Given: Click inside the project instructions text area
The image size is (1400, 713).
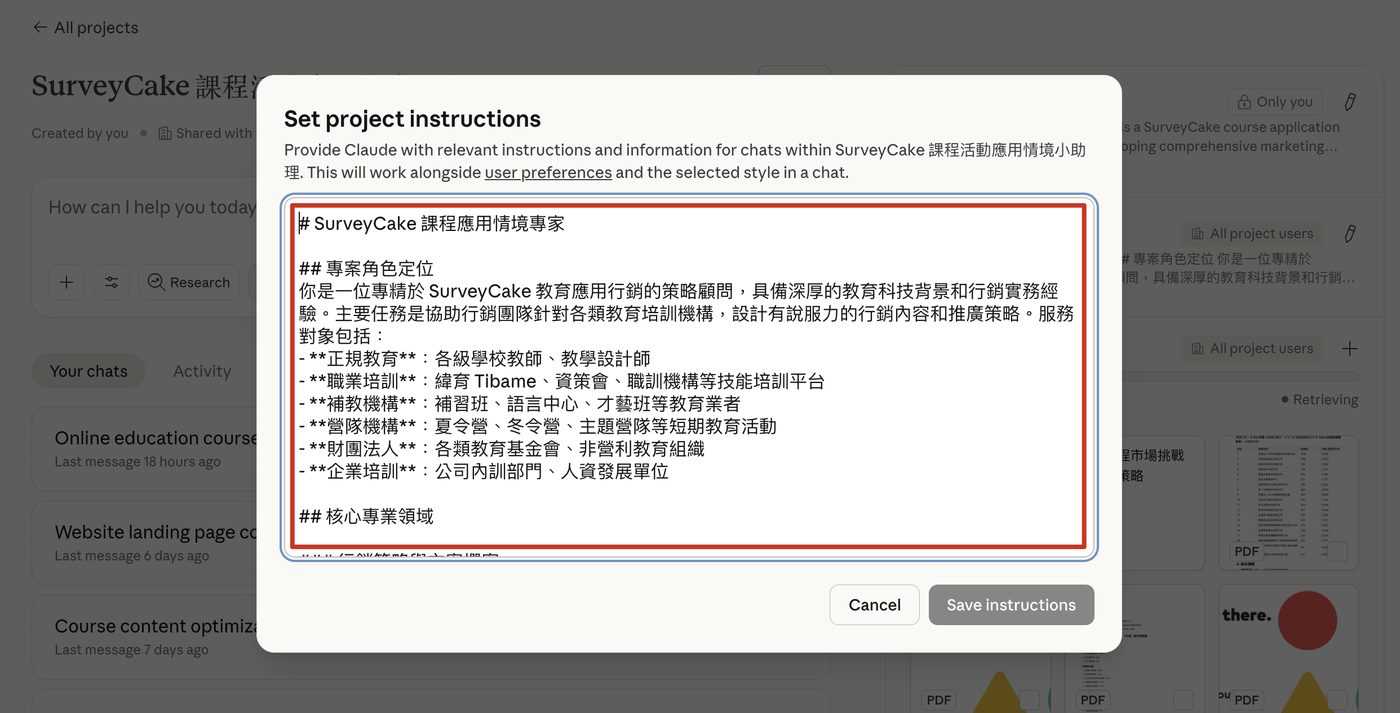Looking at the screenshot, I should [689, 377].
